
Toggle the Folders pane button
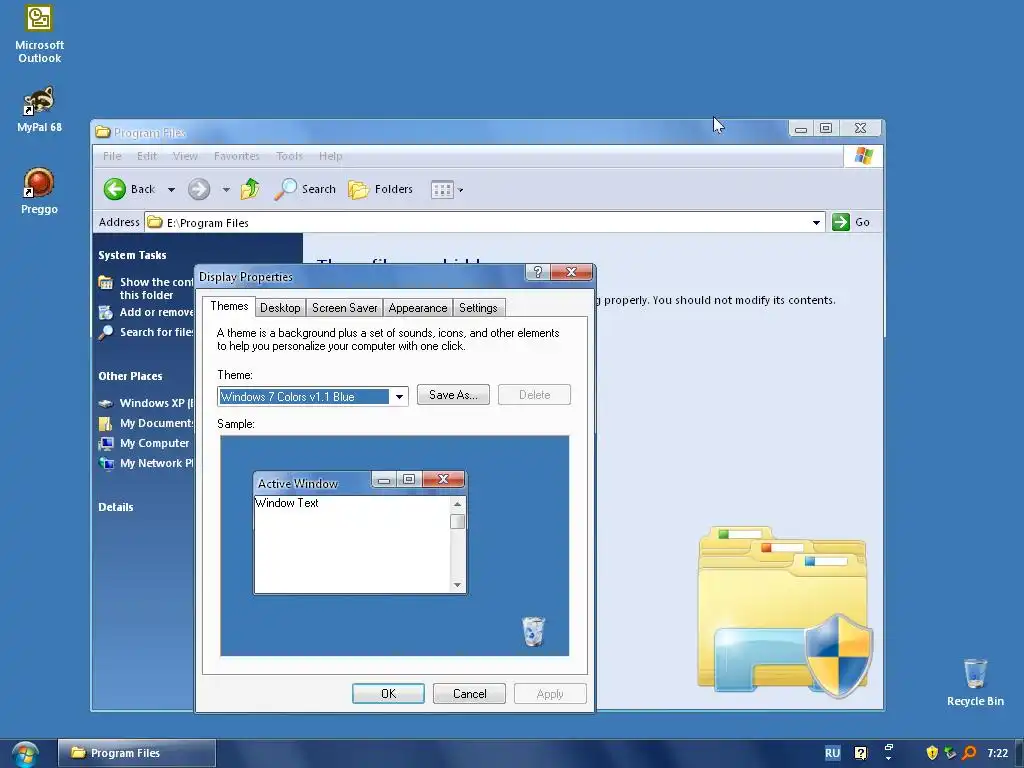(381, 189)
